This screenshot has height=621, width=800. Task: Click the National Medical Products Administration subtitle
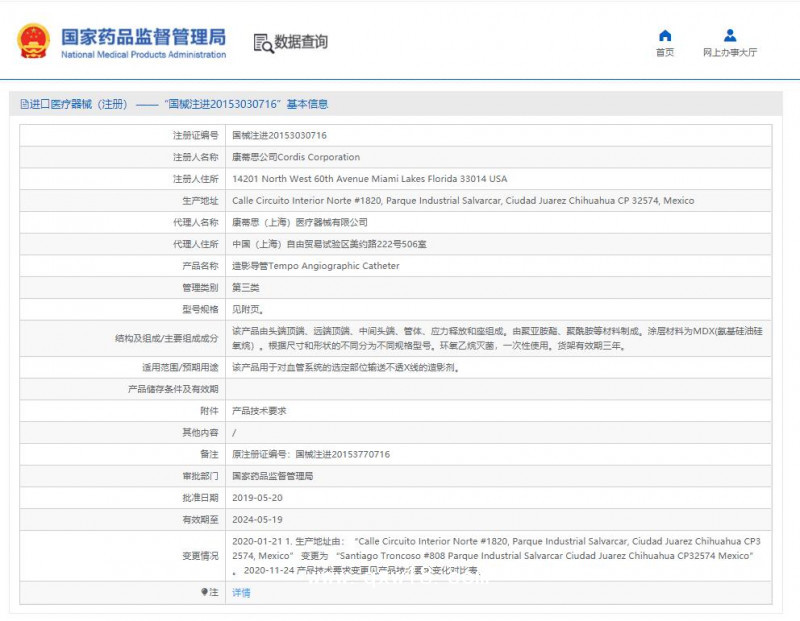[144, 55]
